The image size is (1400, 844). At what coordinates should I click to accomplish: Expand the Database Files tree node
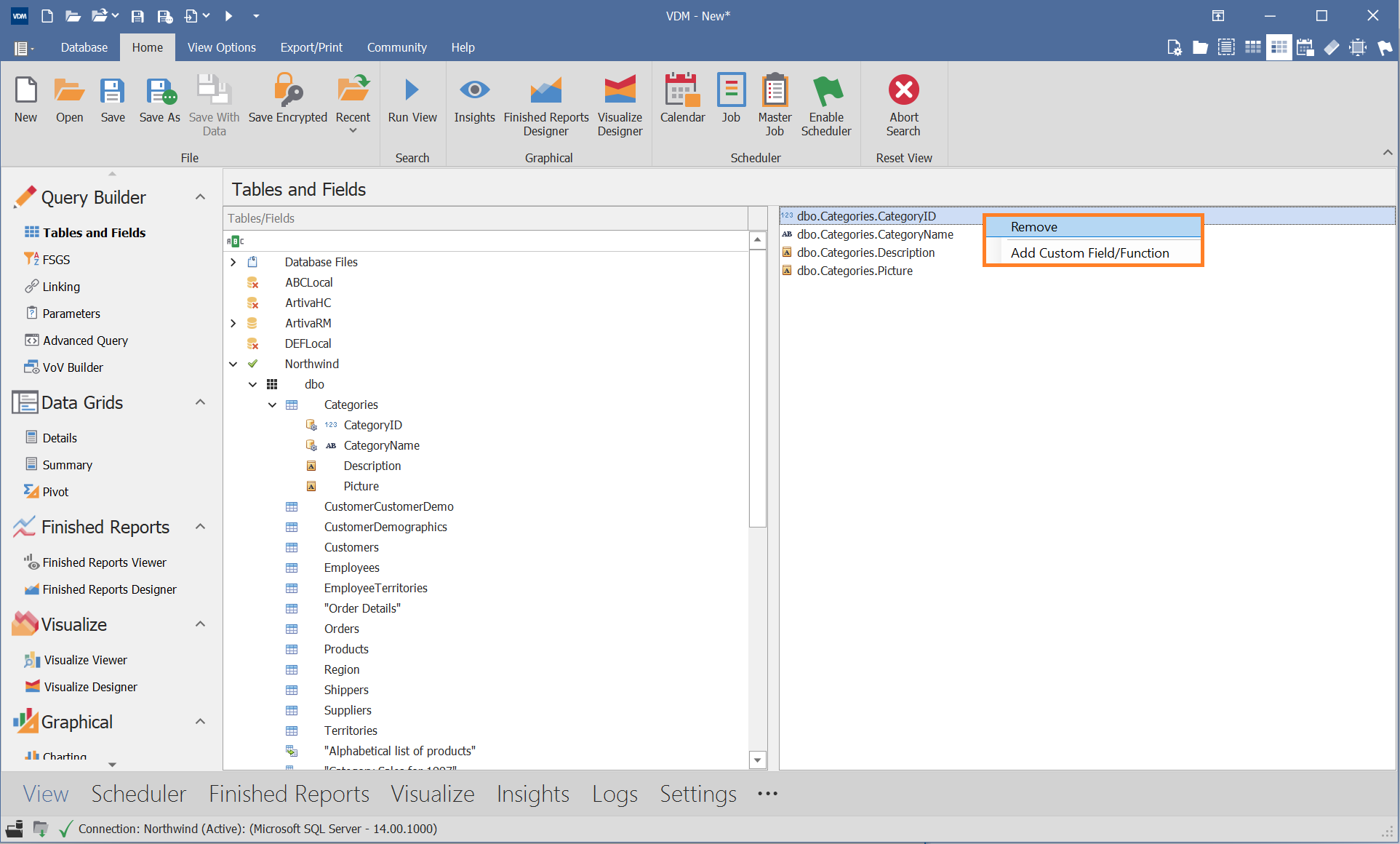(x=233, y=262)
